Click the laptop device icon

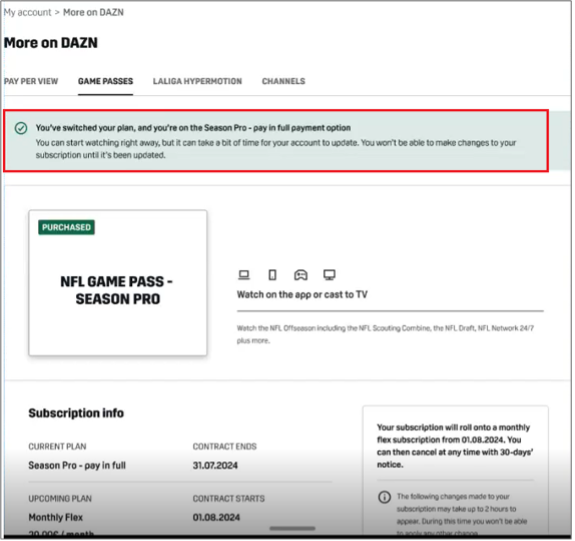click(244, 275)
